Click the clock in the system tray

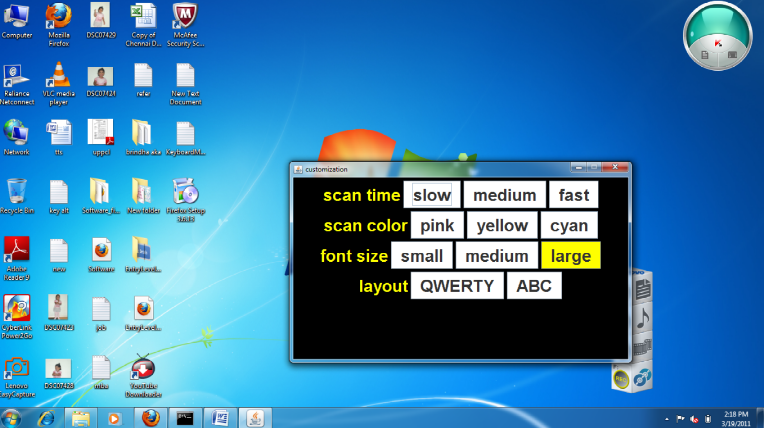tap(737, 416)
